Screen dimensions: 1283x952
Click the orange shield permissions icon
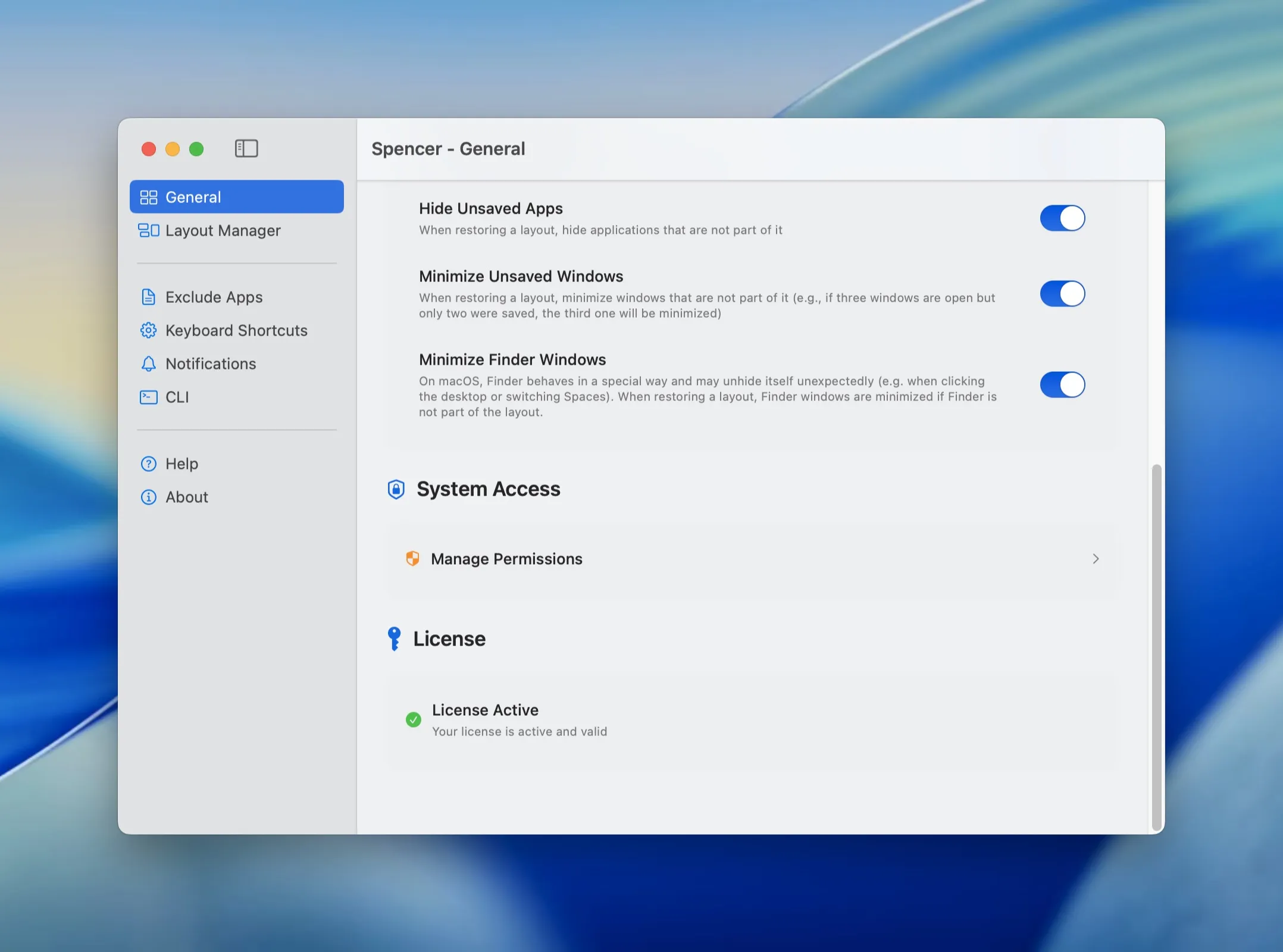click(x=412, y=558)
